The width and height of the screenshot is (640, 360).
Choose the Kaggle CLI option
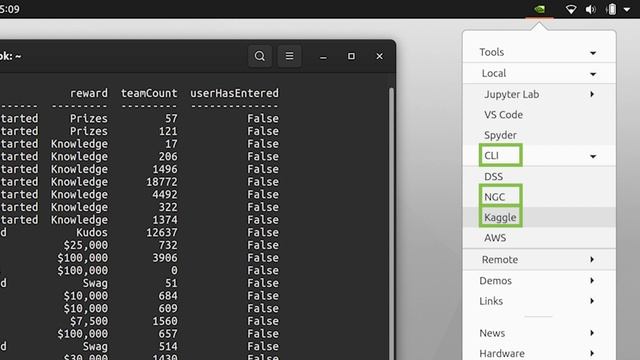(x=539, y=217)
